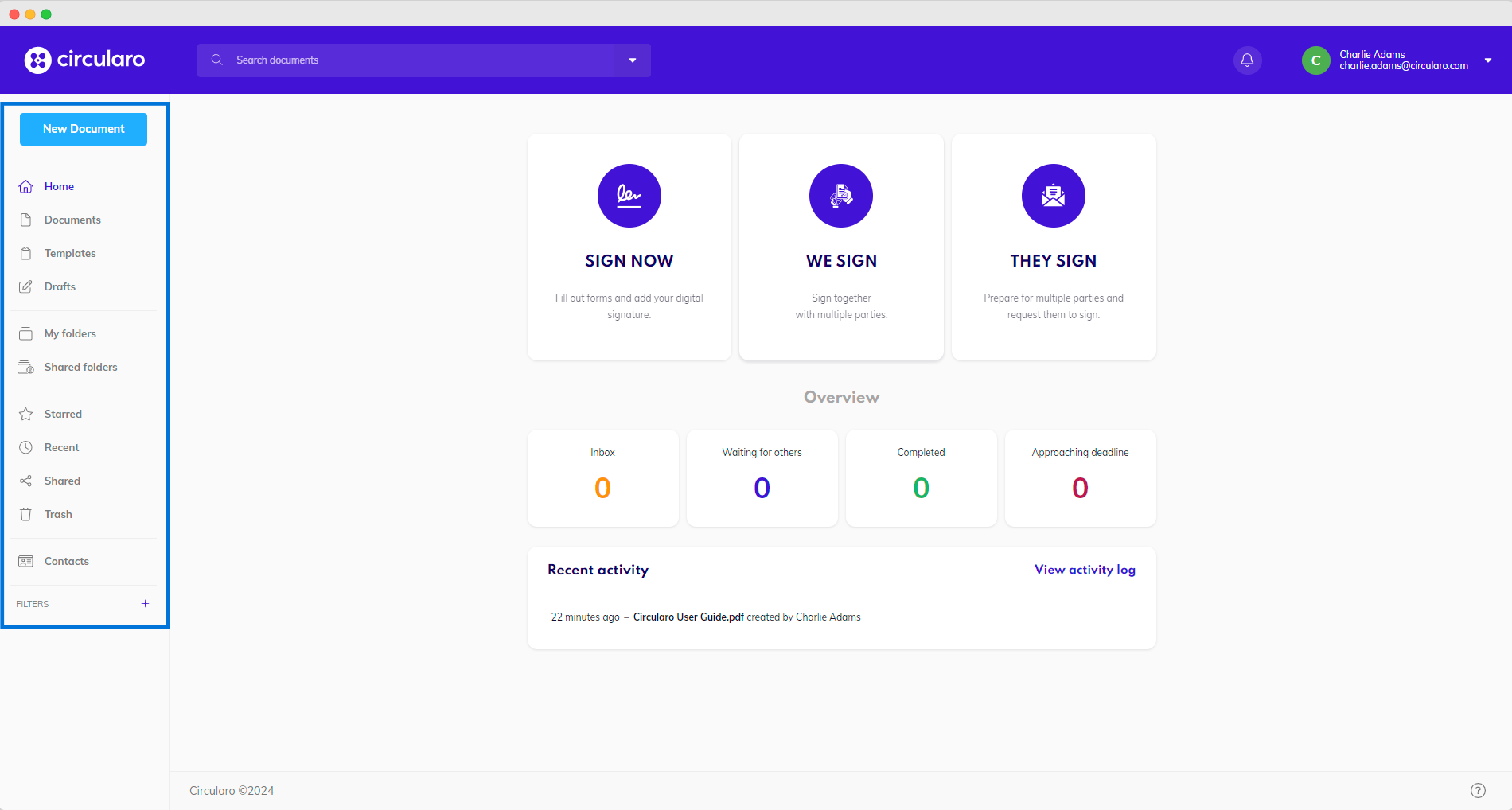This screenshot has height=810, width=1512.
Task: Open Documents in the sidebar
Action: pyautogui.click(x=72, y=220)
